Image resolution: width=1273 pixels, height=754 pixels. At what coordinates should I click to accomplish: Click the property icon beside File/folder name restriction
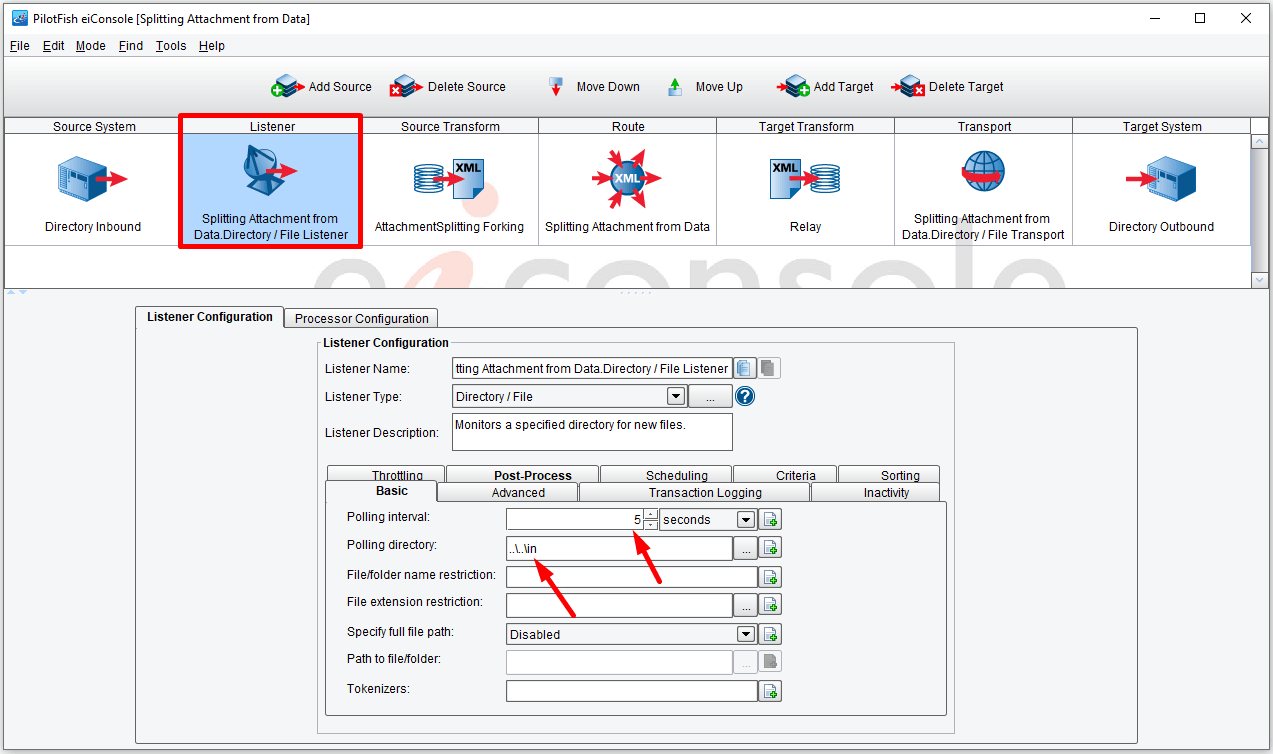(770, 577)
